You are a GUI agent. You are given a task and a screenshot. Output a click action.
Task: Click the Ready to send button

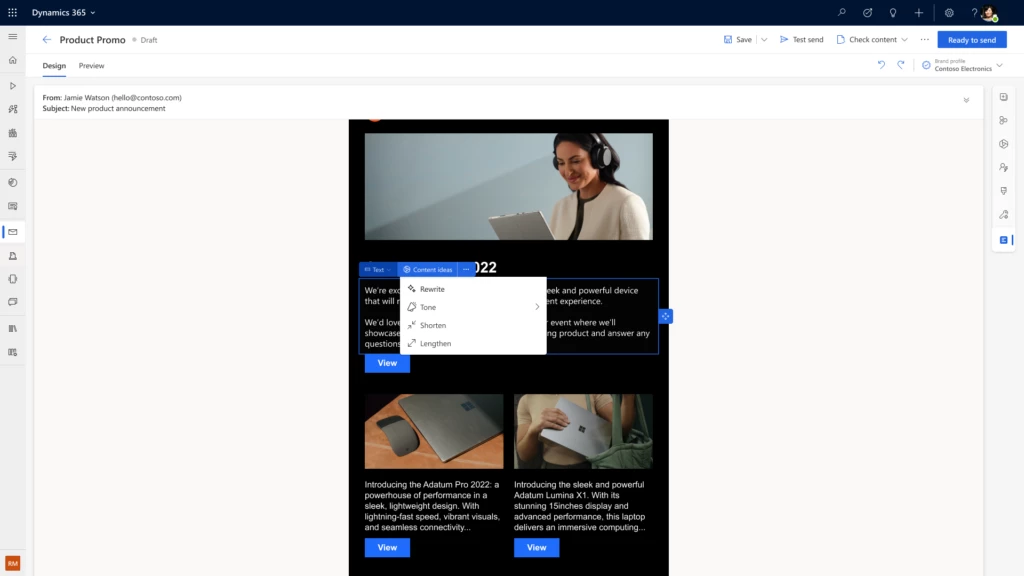pyautogui.click(x=971, y=39)
